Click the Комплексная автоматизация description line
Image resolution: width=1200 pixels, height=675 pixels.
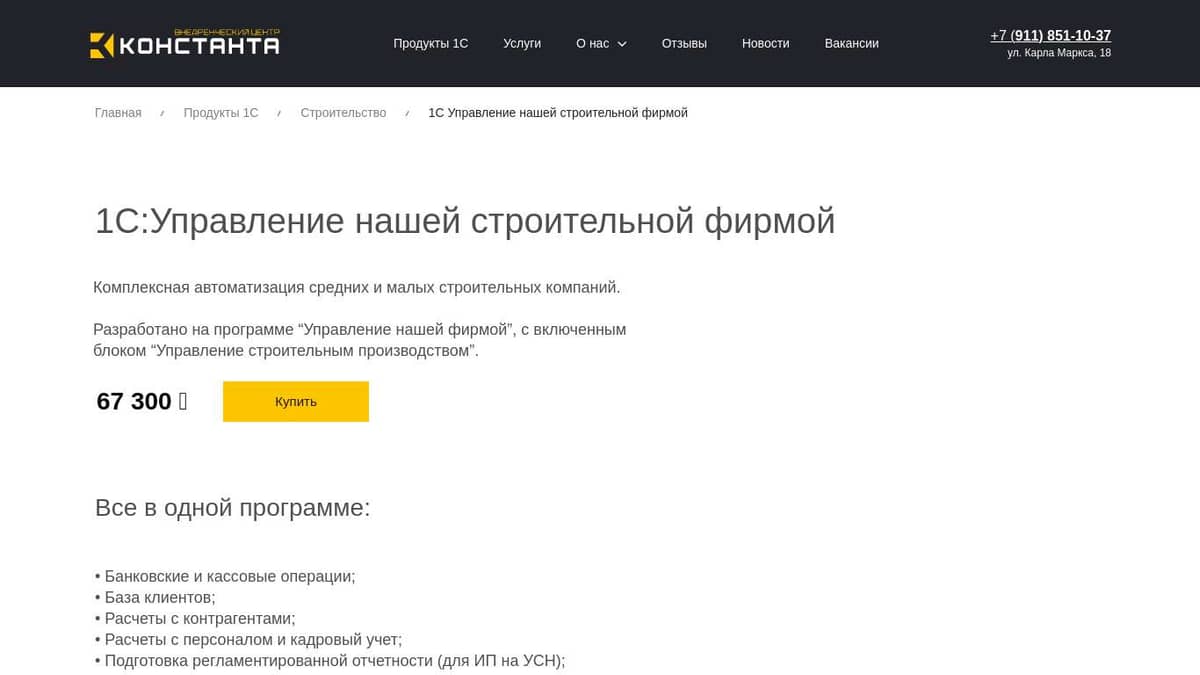357,287
